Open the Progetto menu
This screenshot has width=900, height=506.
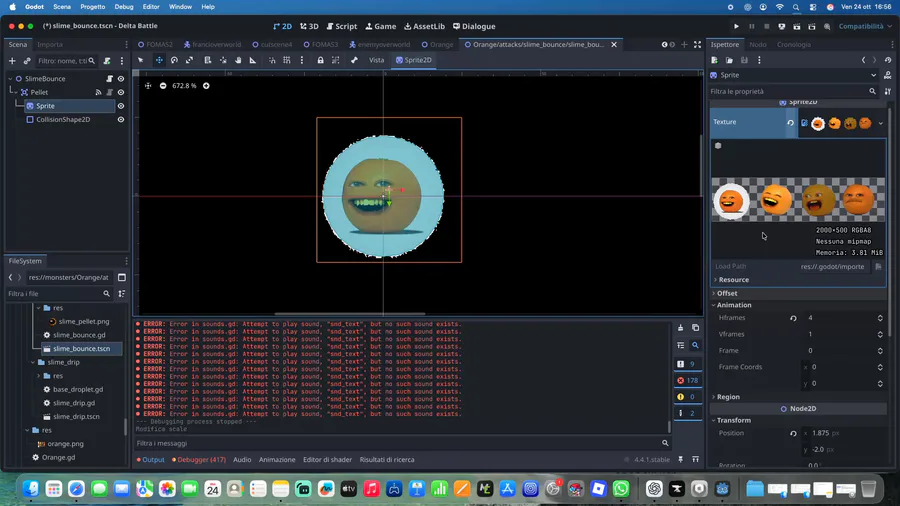[92, 7]
